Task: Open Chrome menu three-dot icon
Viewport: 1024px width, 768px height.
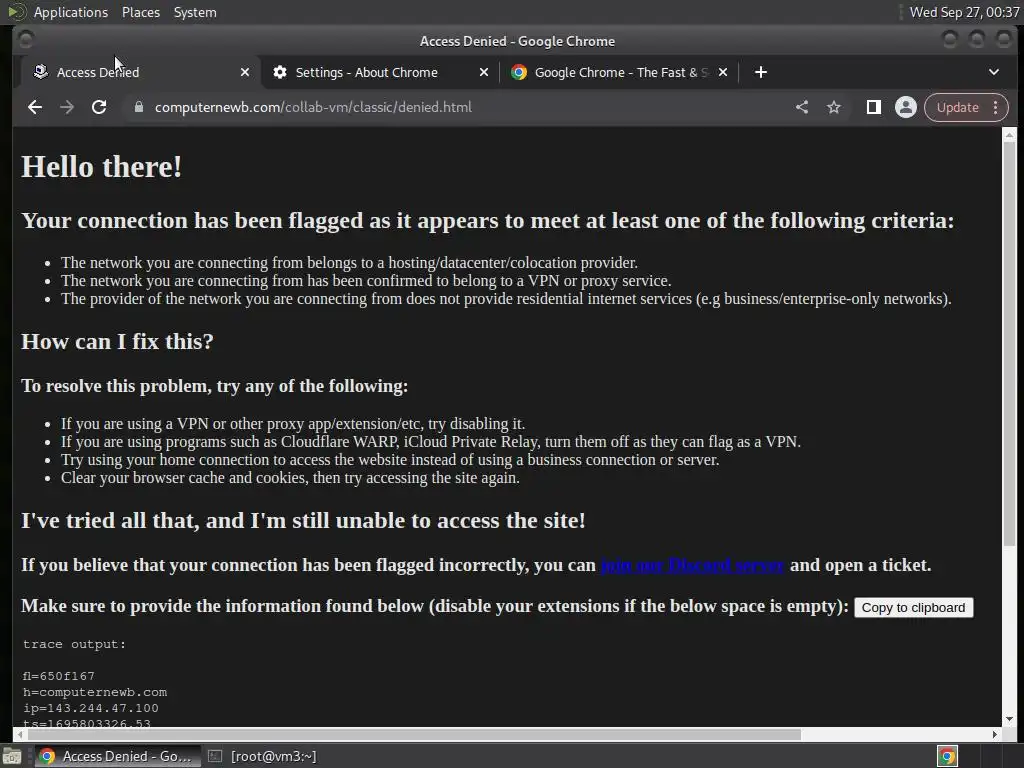Action: [x=995, y=107]
